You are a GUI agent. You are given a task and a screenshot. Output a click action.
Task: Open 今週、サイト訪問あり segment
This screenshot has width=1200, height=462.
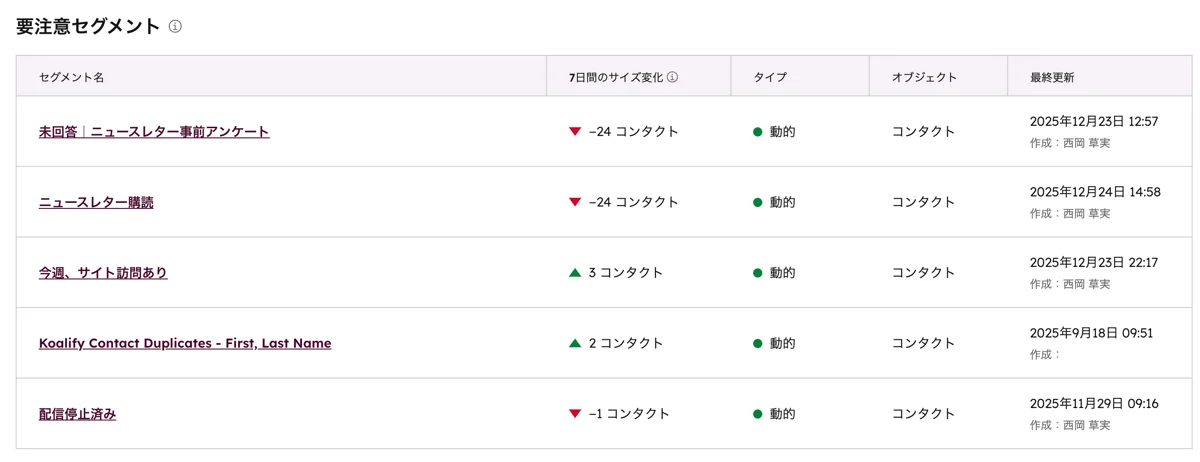pyautogui.click(x=103, y=273)
